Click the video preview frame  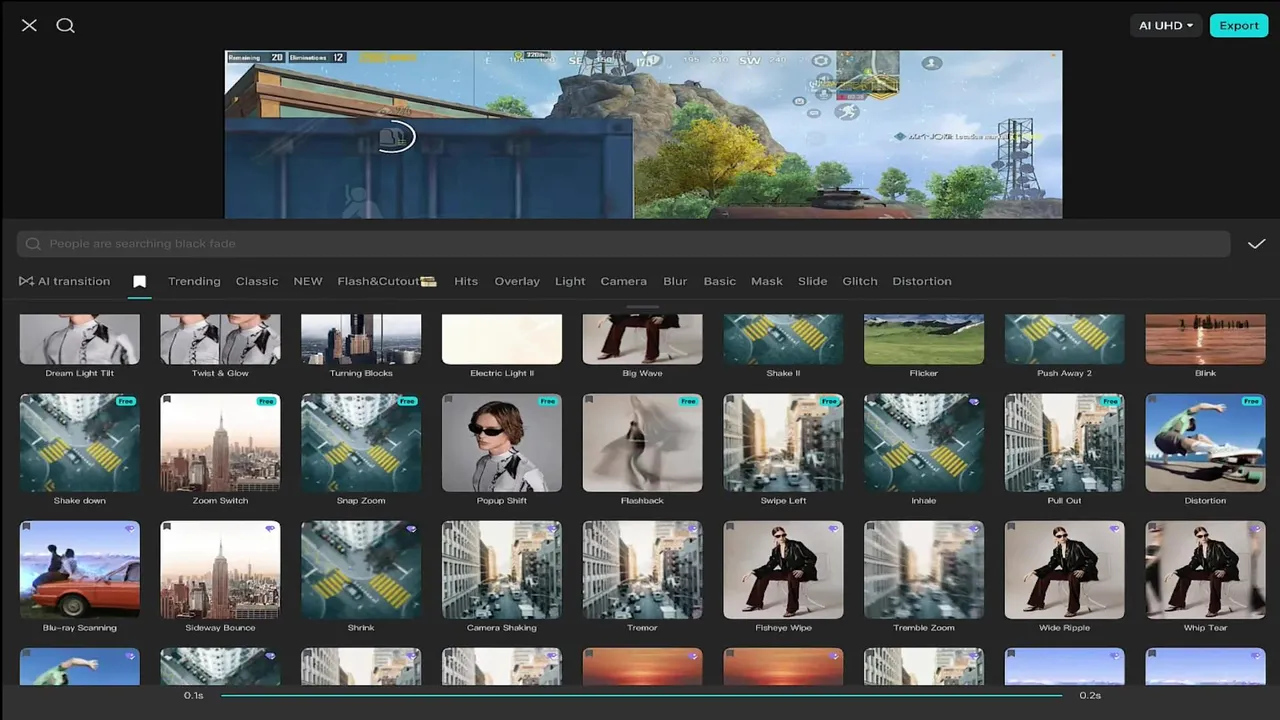click(643, 134)
